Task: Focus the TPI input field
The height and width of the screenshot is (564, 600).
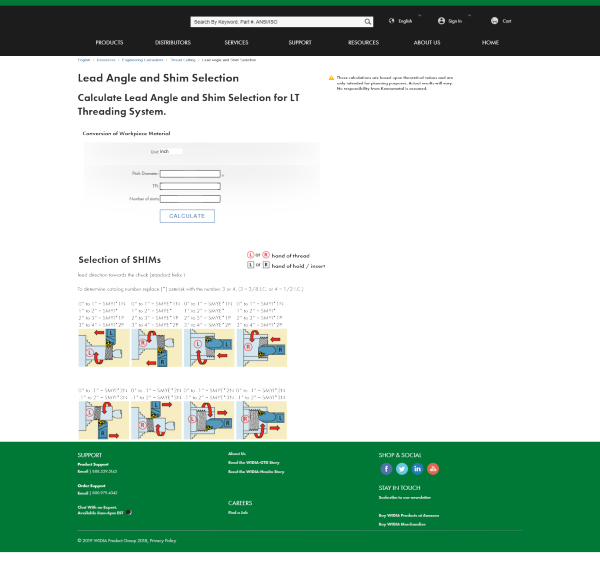Action: (190, 186)
